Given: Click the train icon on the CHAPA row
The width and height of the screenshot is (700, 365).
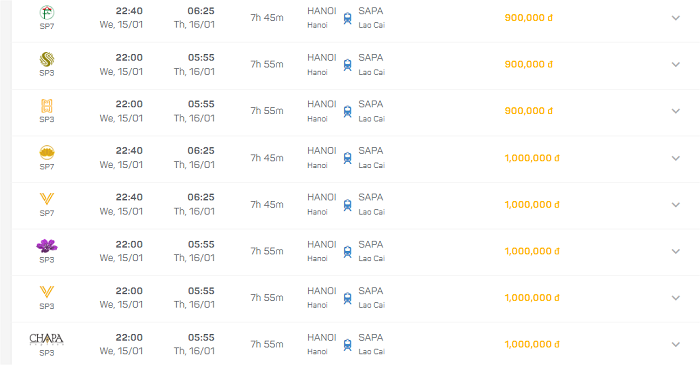Looking at the screenshot, I should 347,344.
